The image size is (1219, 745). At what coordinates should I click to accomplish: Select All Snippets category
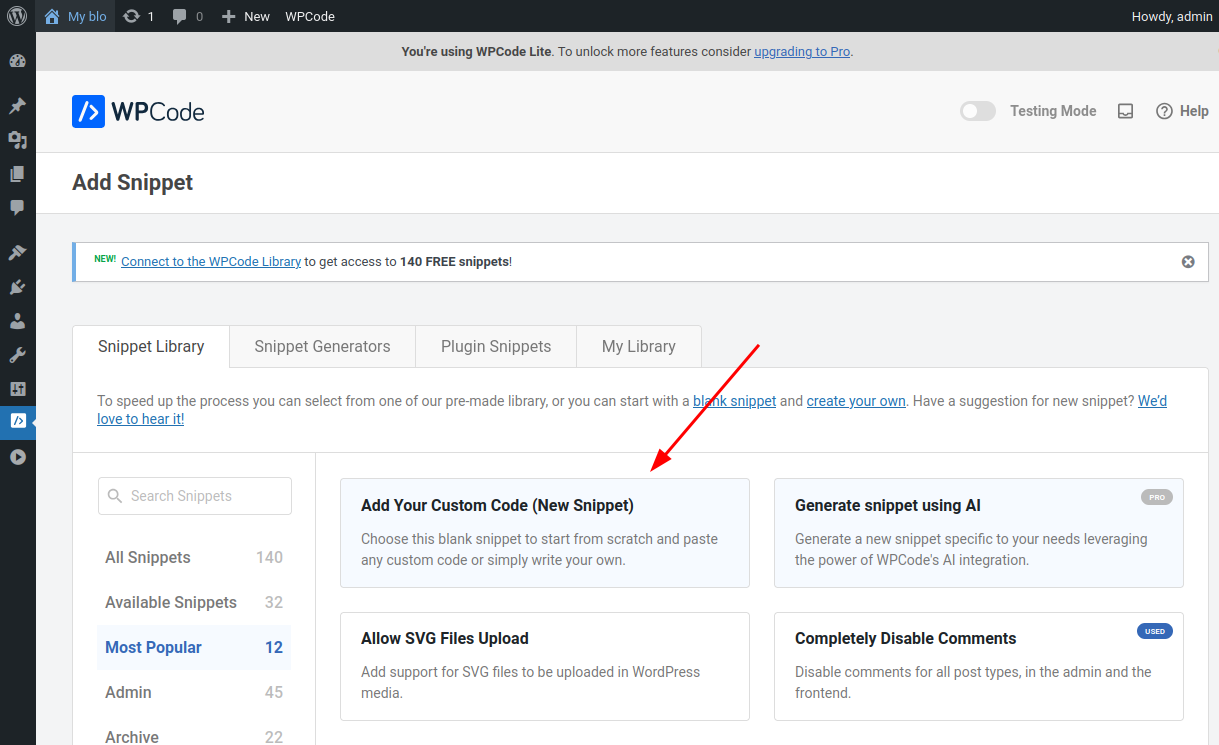(x=194, y=557)
